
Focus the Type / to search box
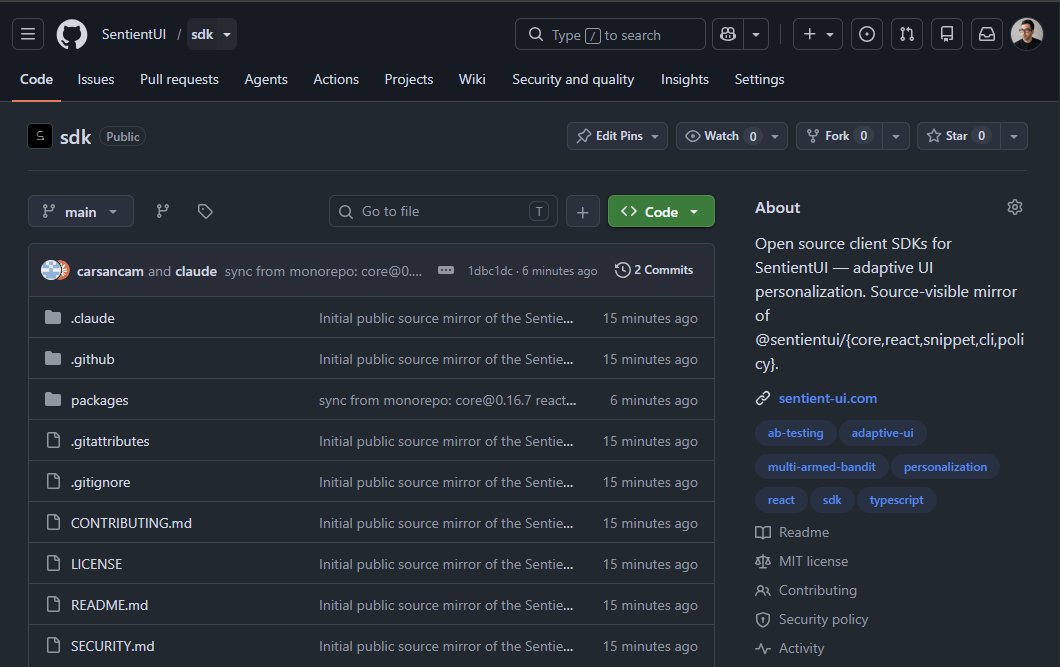[610, 34]
